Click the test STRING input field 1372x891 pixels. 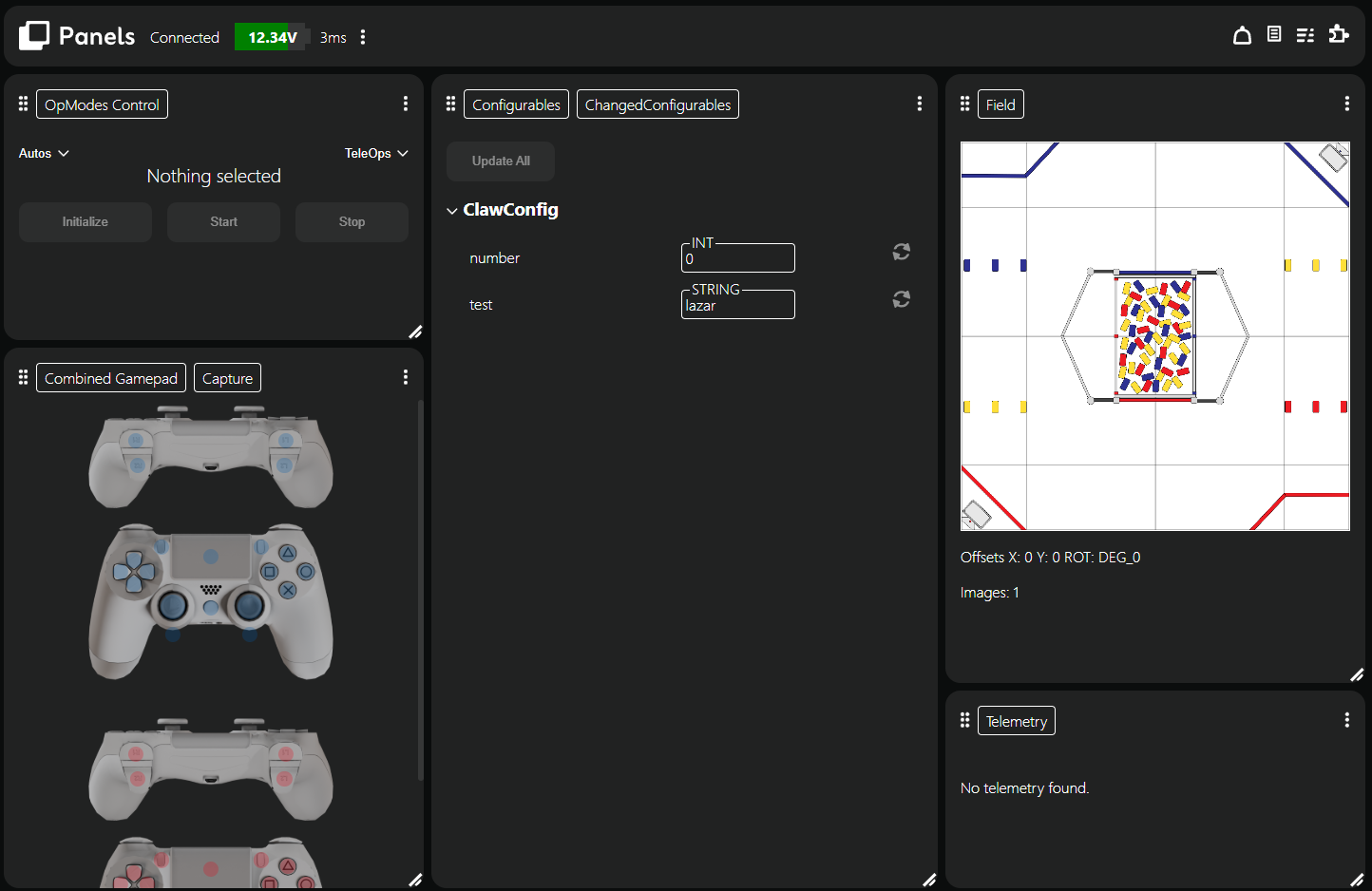click(738, 304)
